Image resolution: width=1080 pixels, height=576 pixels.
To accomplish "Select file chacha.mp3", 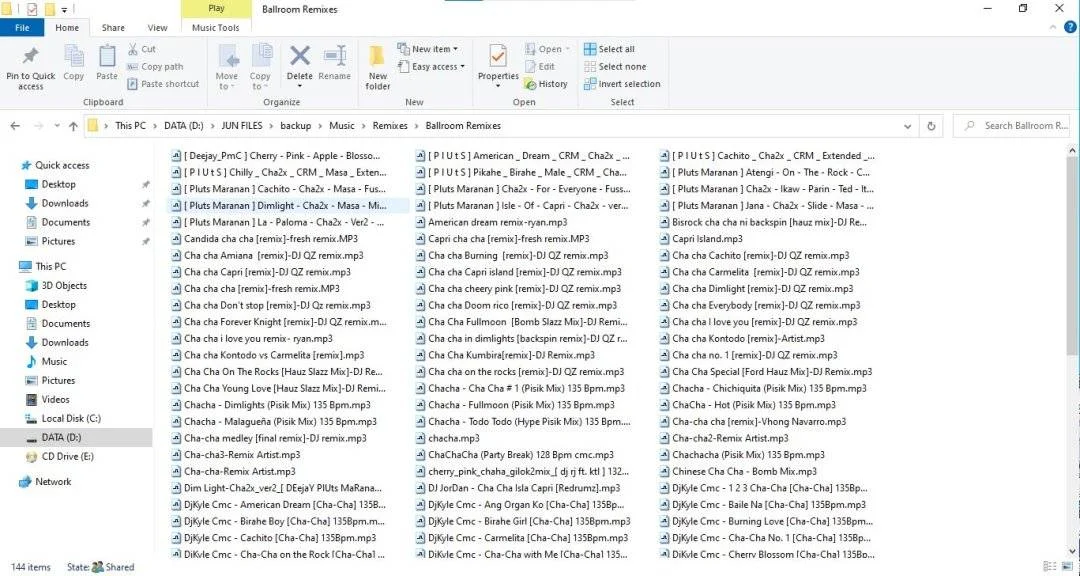I will (447, 438).
